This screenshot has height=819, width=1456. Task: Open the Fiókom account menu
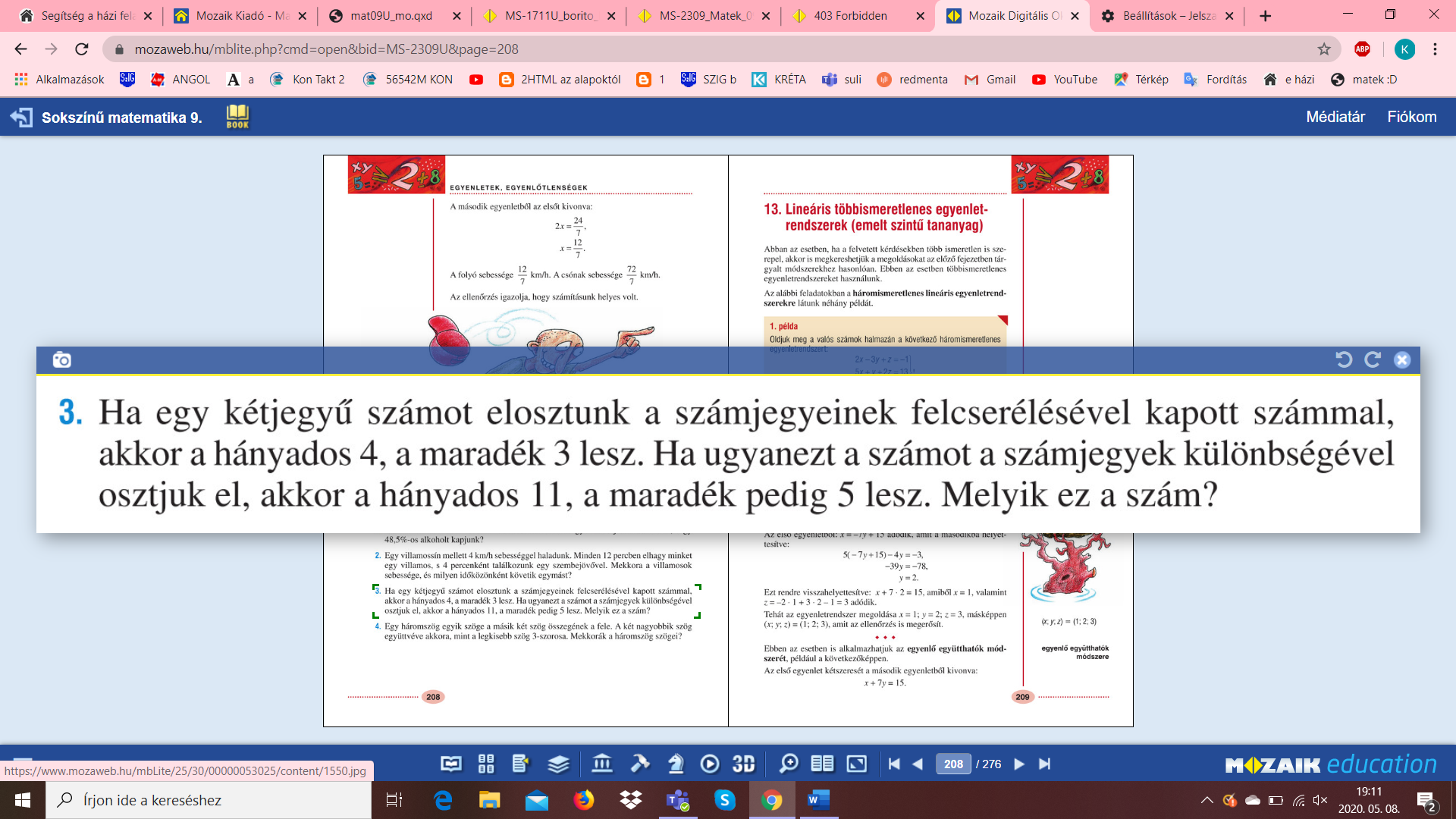[x=1411, y=117]
